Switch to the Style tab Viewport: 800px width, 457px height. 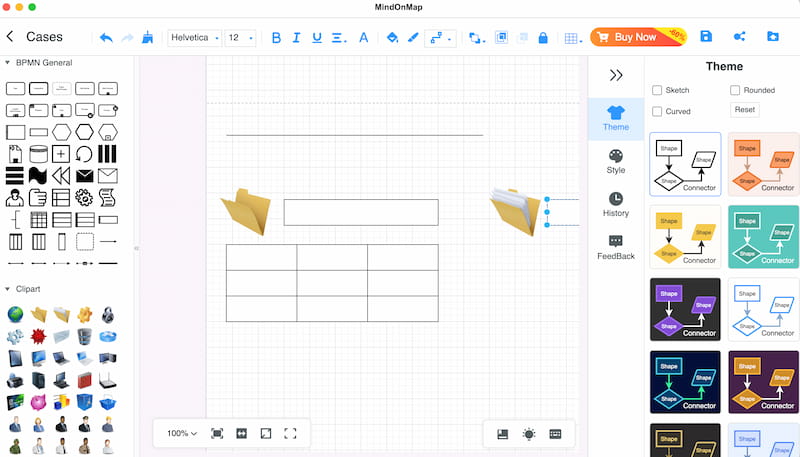(616, 162)
